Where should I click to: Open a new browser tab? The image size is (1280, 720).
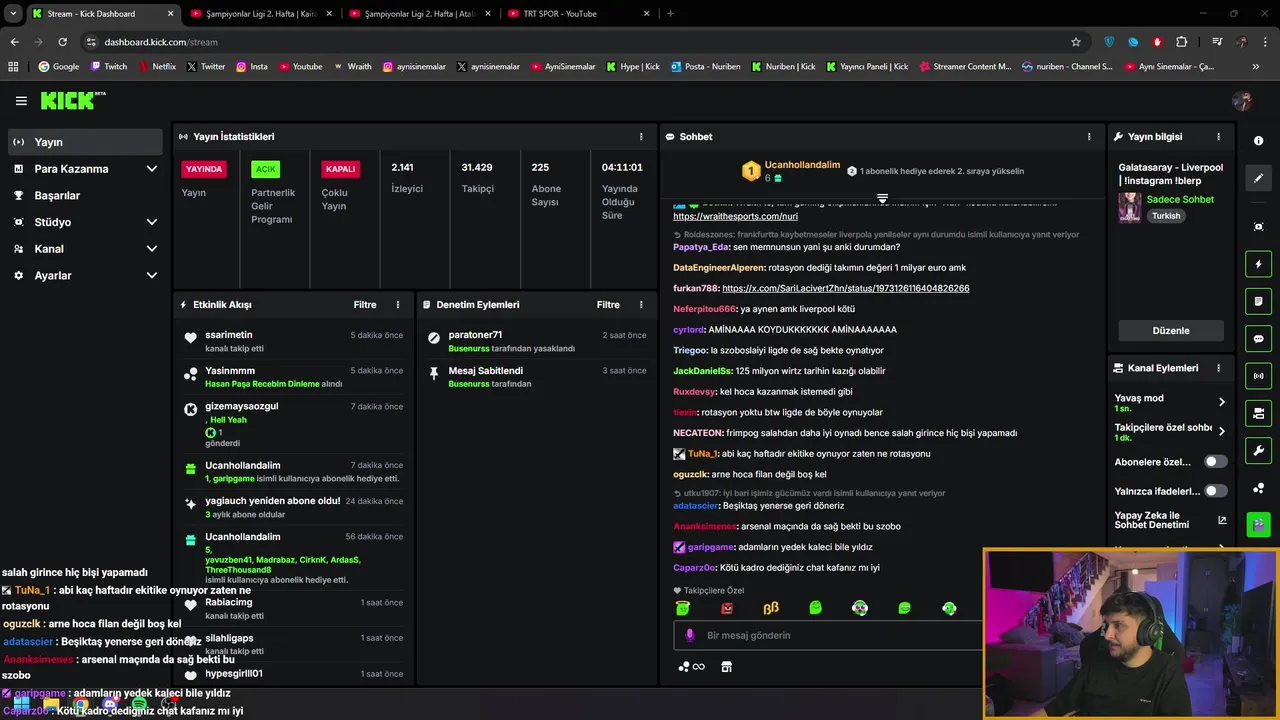click(x=670, y=14)
